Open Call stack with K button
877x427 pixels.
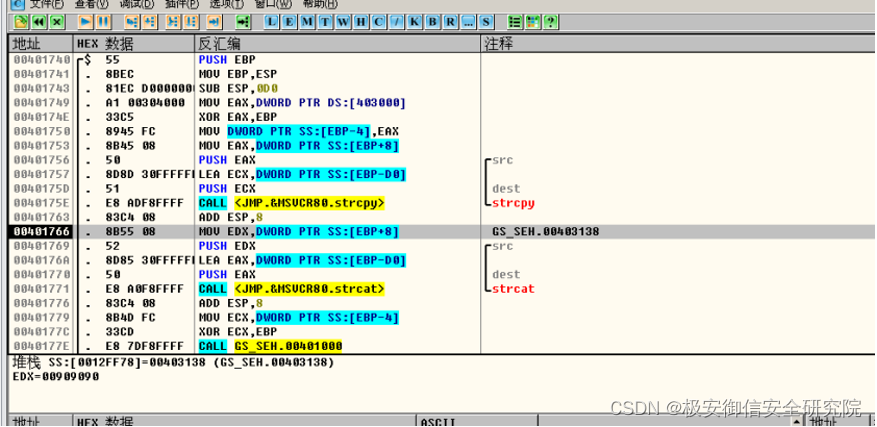pyautogui.click(x=414, y=22)
